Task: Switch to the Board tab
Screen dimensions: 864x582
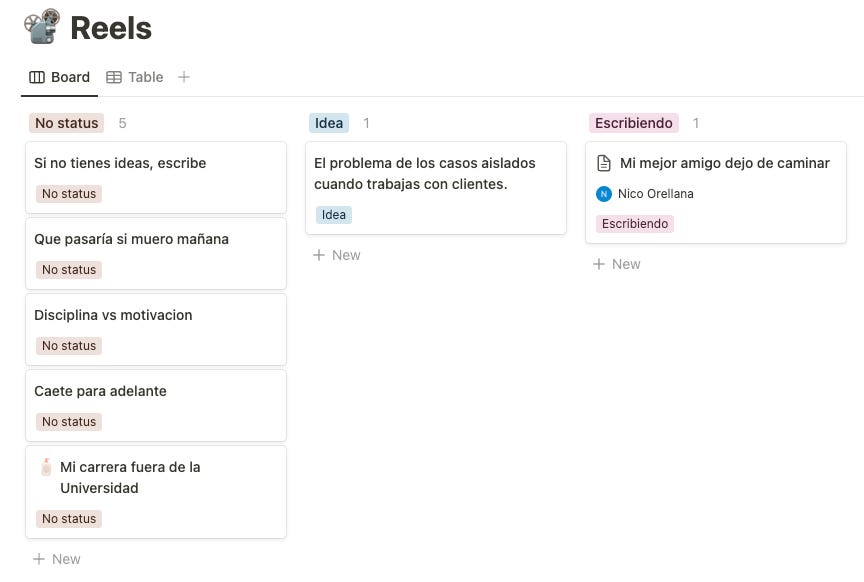Action: tap(60, 77)
